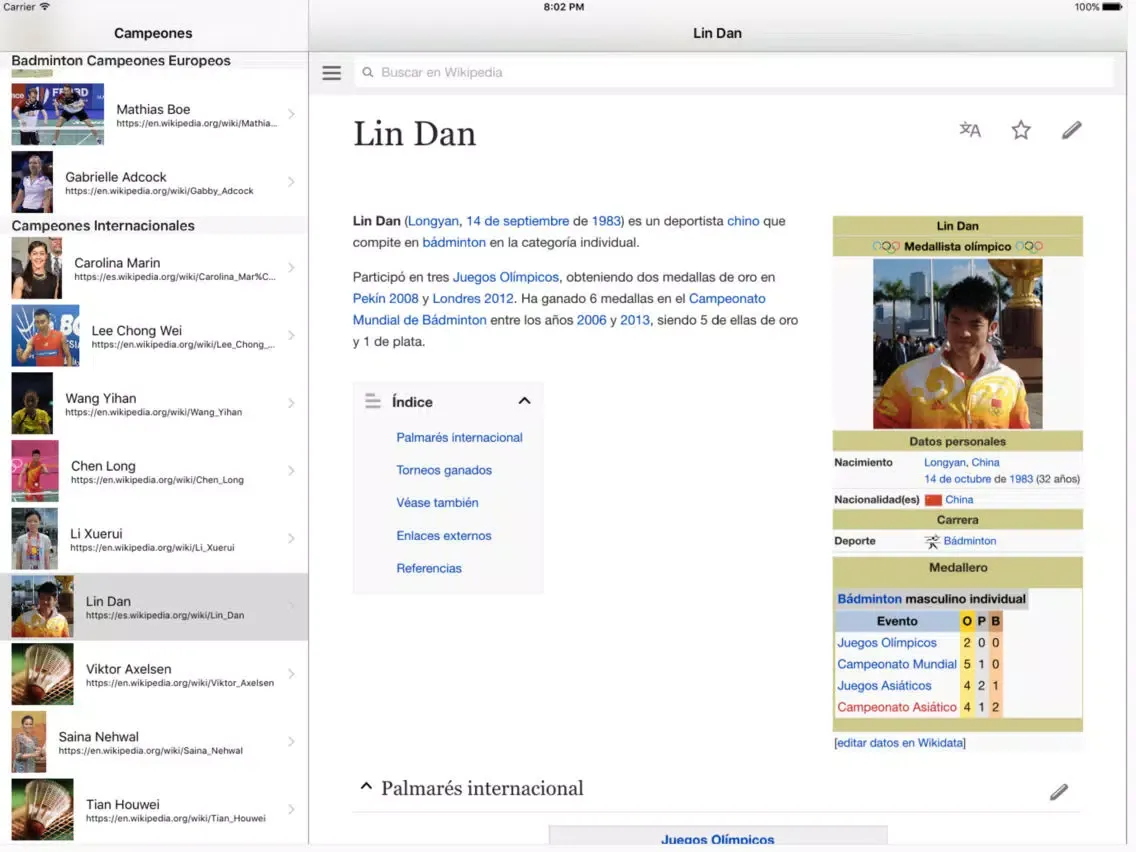Select the highlighted Lin Dan list row

[x=154, y=607]
